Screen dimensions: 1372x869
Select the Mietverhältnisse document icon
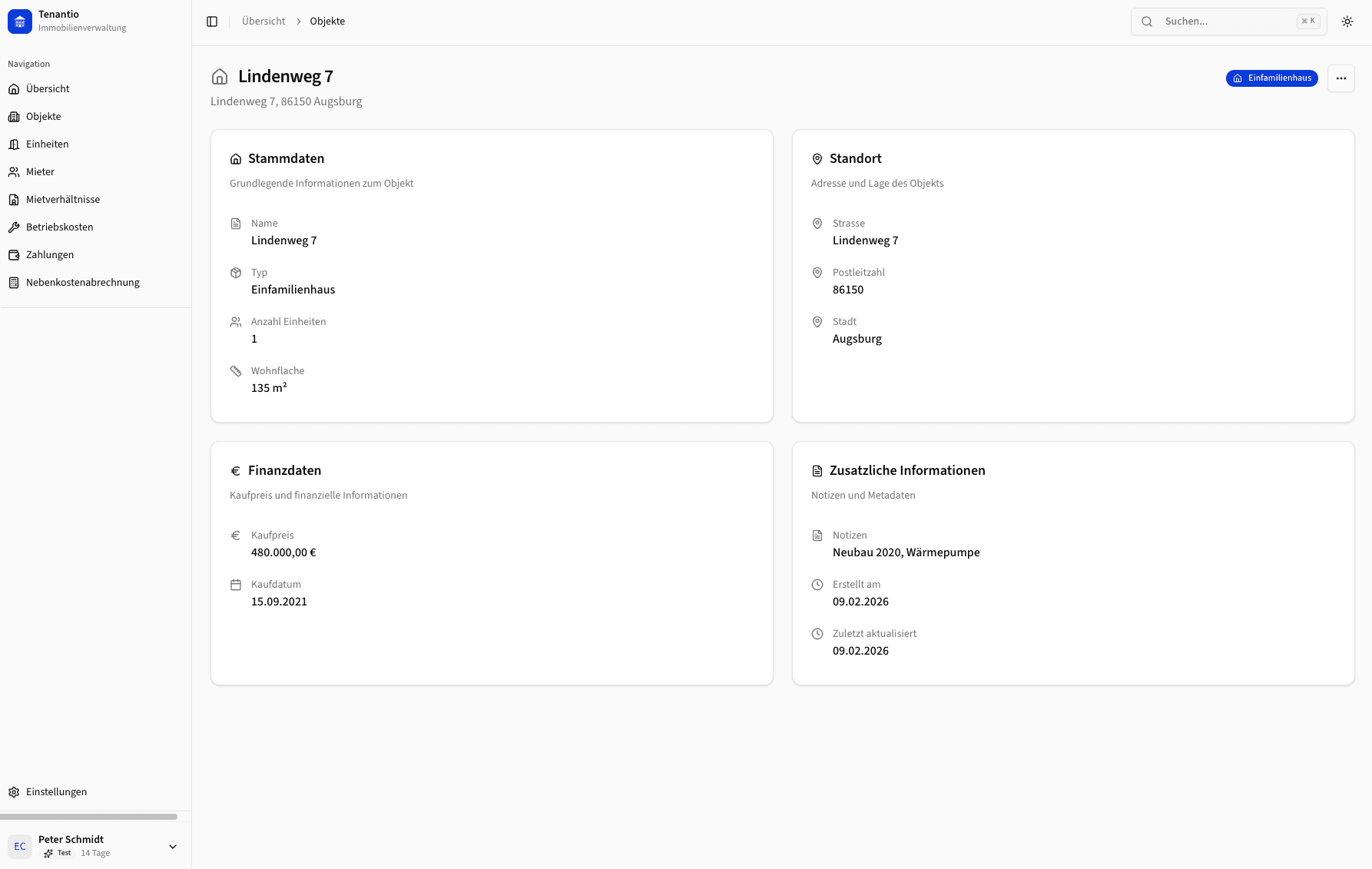[14, 200]
